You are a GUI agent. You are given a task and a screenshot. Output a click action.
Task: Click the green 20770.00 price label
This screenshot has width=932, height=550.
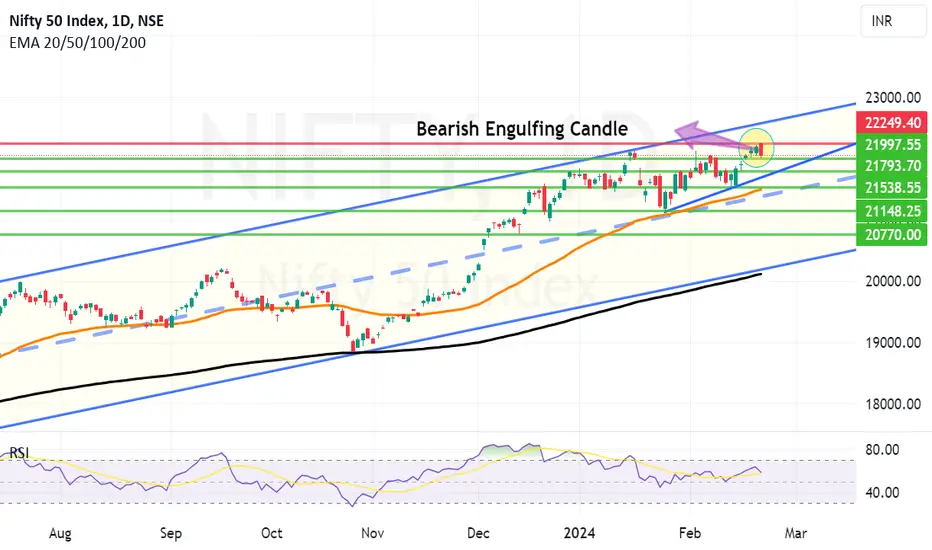pyautogui.click(x=892, y=234)
